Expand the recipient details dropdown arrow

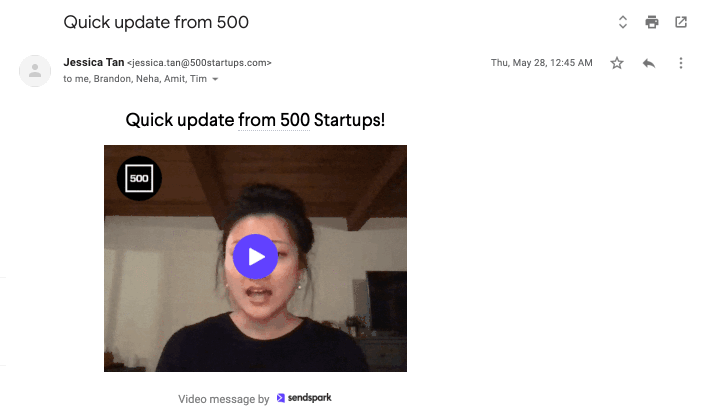pyautogui.click(x=215, y=79)
